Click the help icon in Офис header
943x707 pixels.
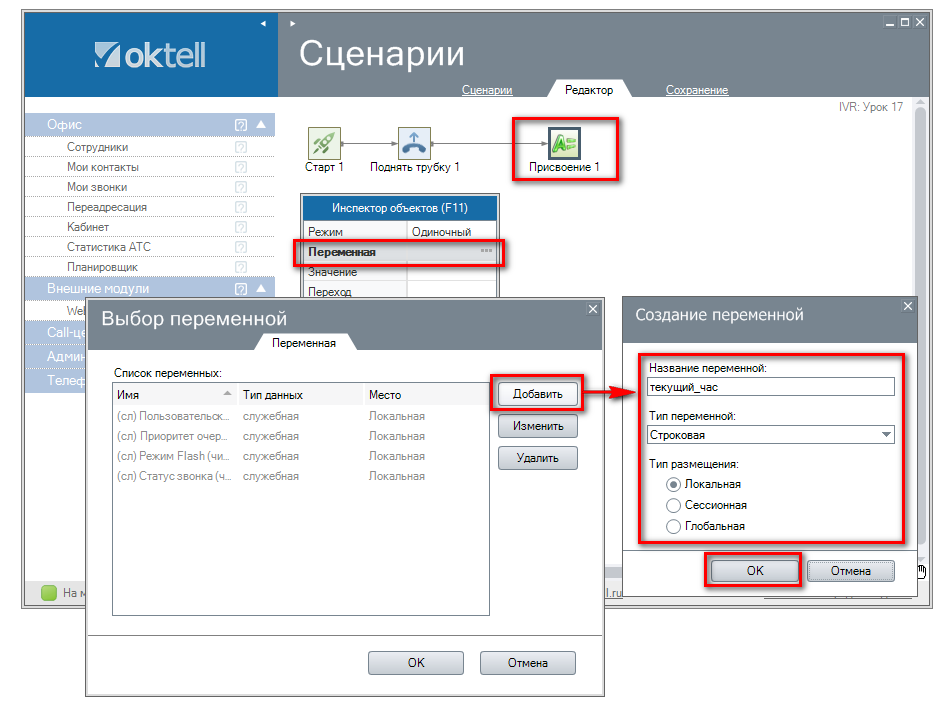[x=240, y=125]
